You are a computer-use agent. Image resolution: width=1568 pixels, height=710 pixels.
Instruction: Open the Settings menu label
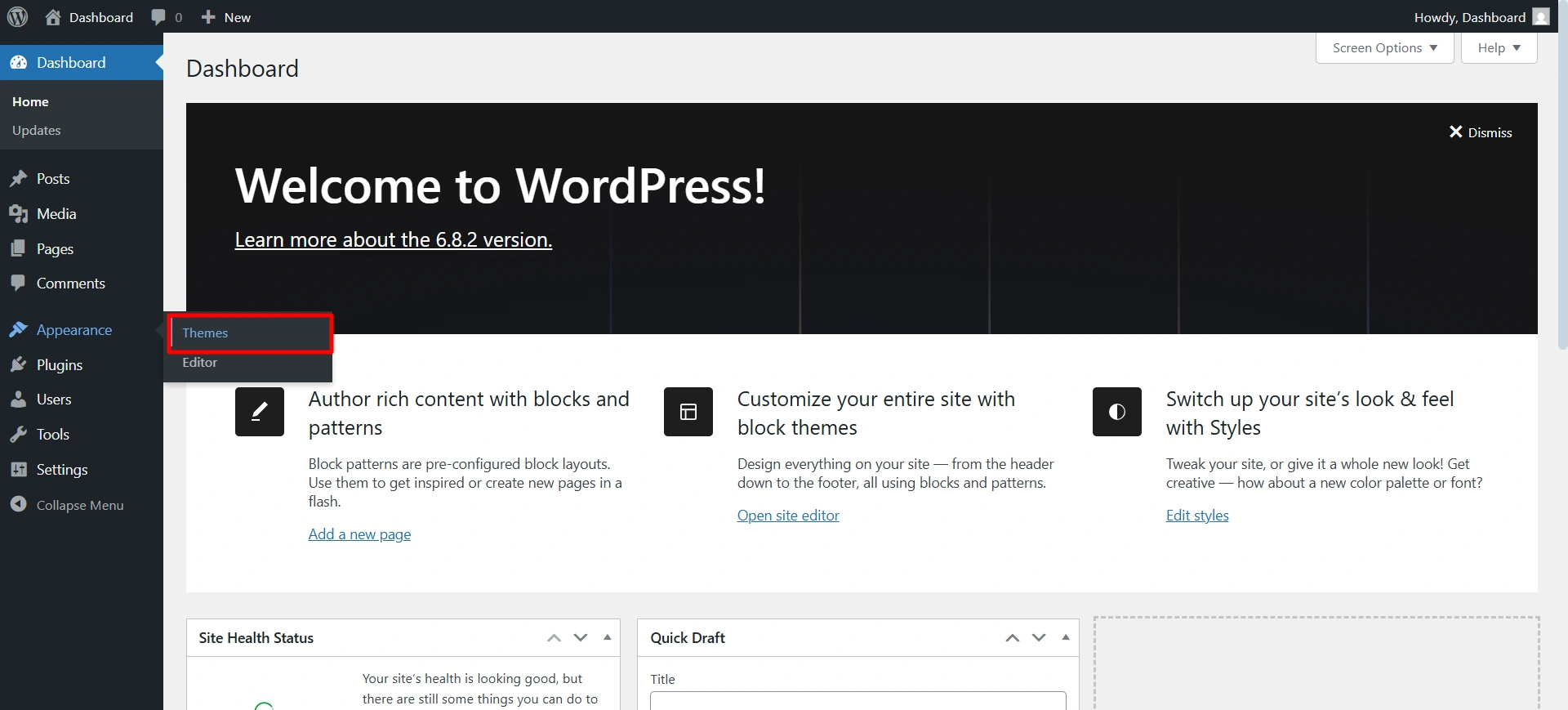[62, 470]
